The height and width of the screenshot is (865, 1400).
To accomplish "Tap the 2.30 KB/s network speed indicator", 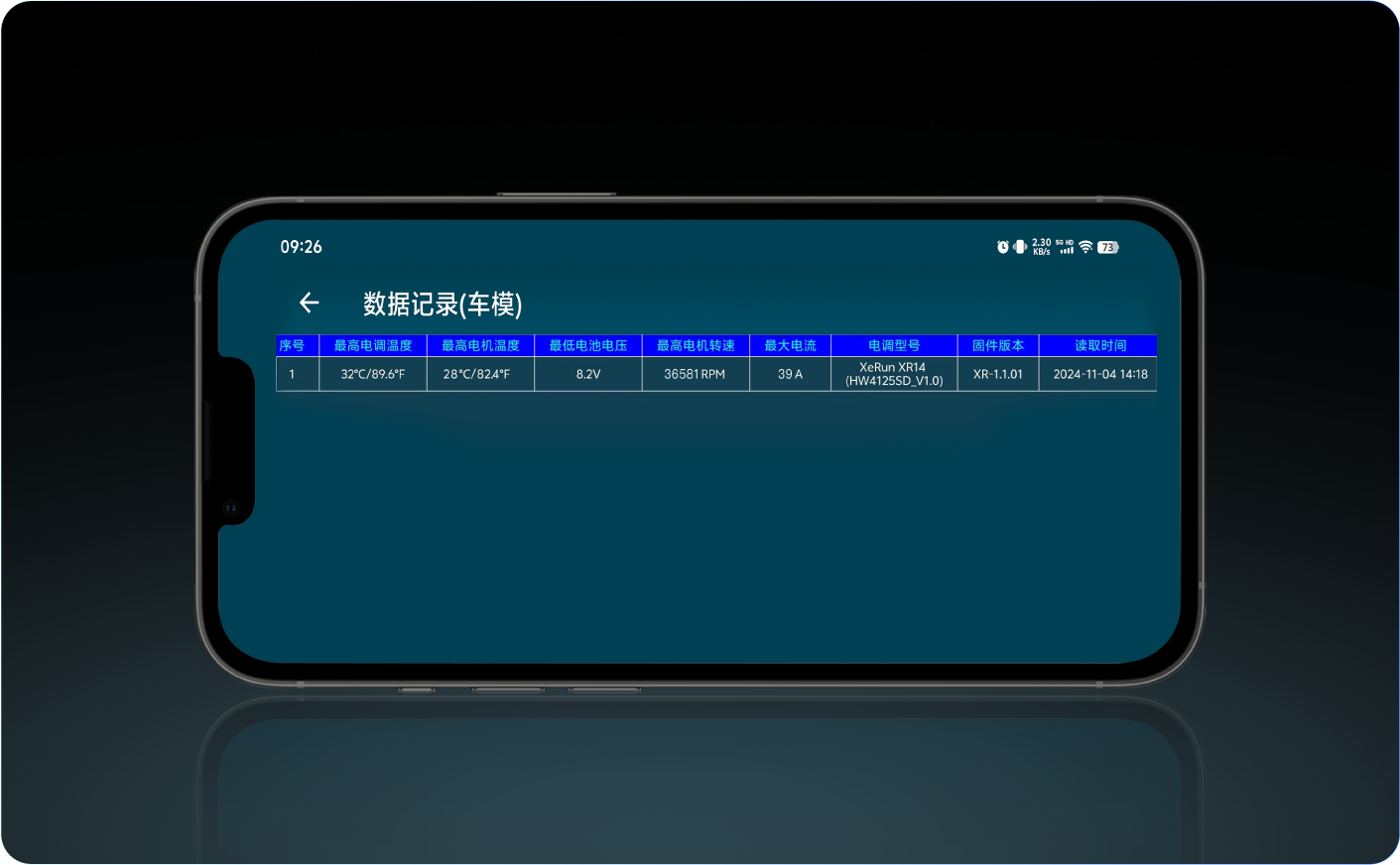I will tap(1041, 247).
